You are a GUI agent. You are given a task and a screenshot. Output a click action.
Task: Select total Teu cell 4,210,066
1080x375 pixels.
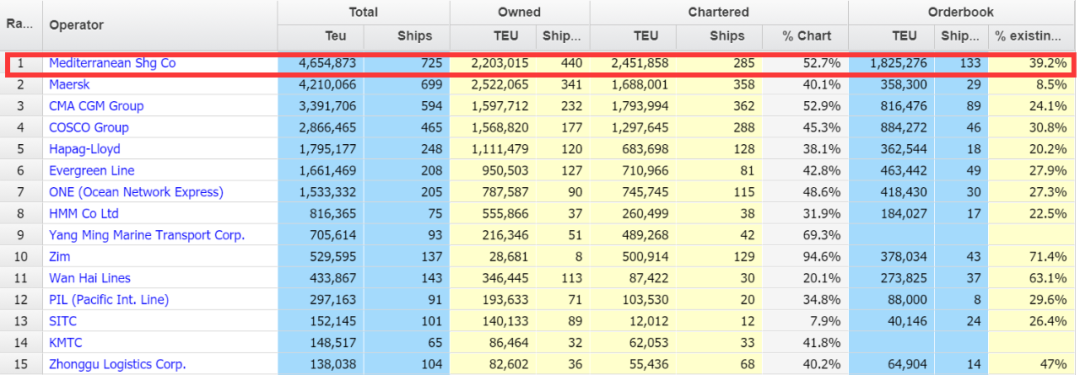321,85
